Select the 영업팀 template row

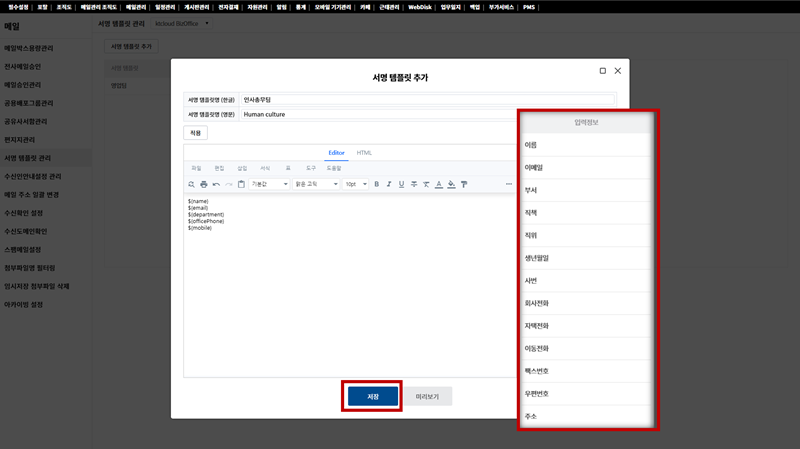[119, 86]
